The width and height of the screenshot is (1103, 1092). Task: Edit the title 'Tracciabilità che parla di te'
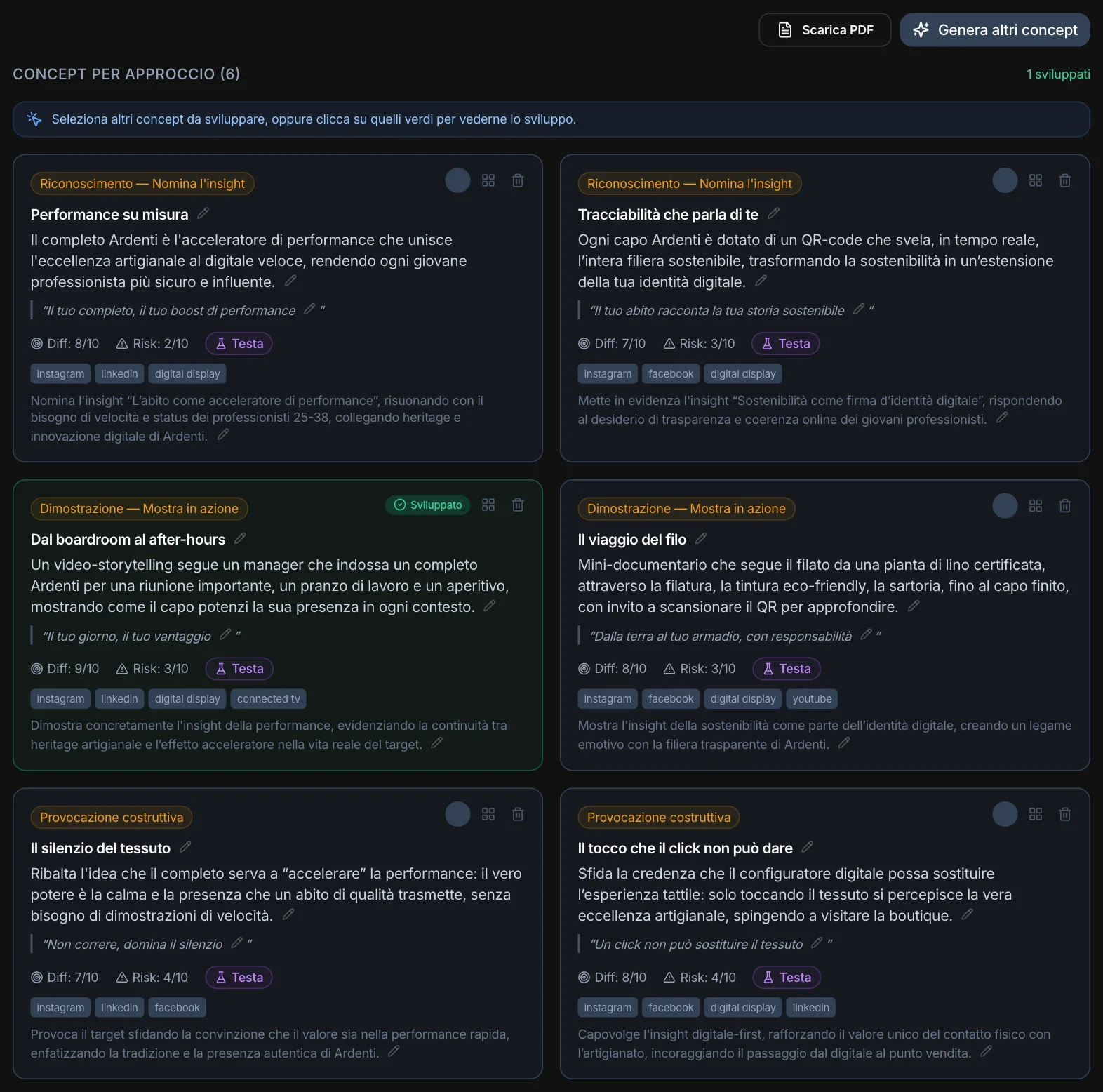pos(774,213)
